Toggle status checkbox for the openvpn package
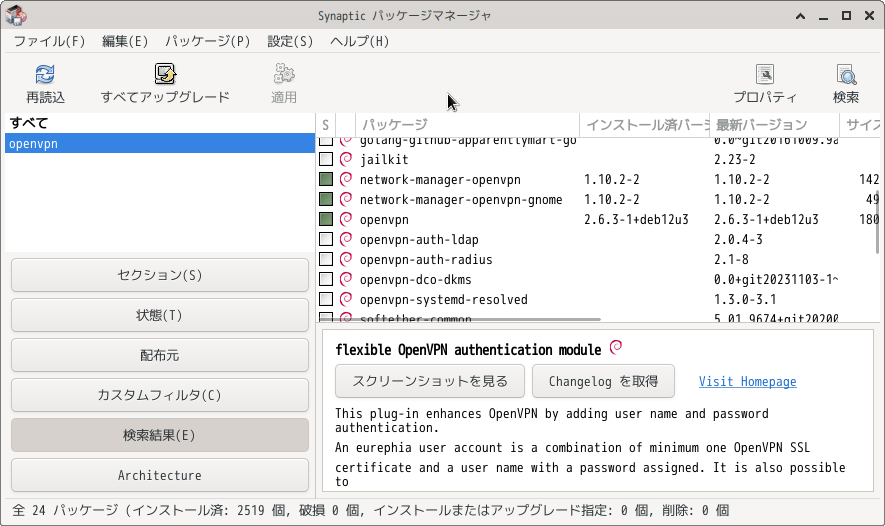This screenshot has width=885, height=526. tap(326, 219)
